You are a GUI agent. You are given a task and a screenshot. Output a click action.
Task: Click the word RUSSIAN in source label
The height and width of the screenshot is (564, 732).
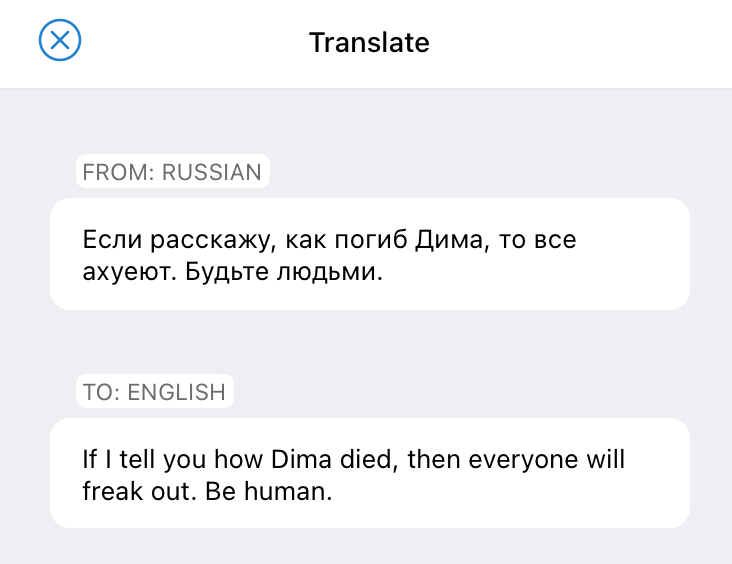(x=211, y=172)
